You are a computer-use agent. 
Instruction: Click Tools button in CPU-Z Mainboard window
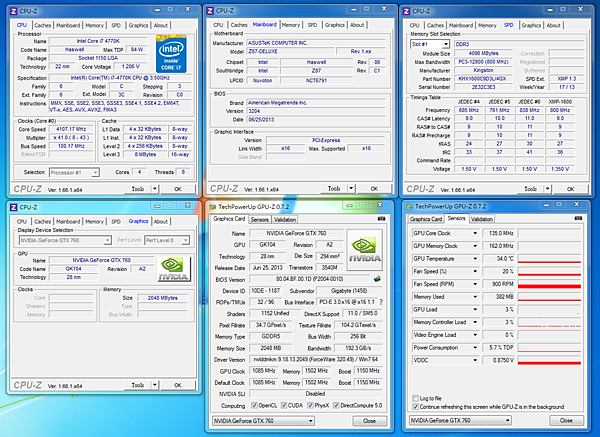pyautogui.click(x=334, y=188)
